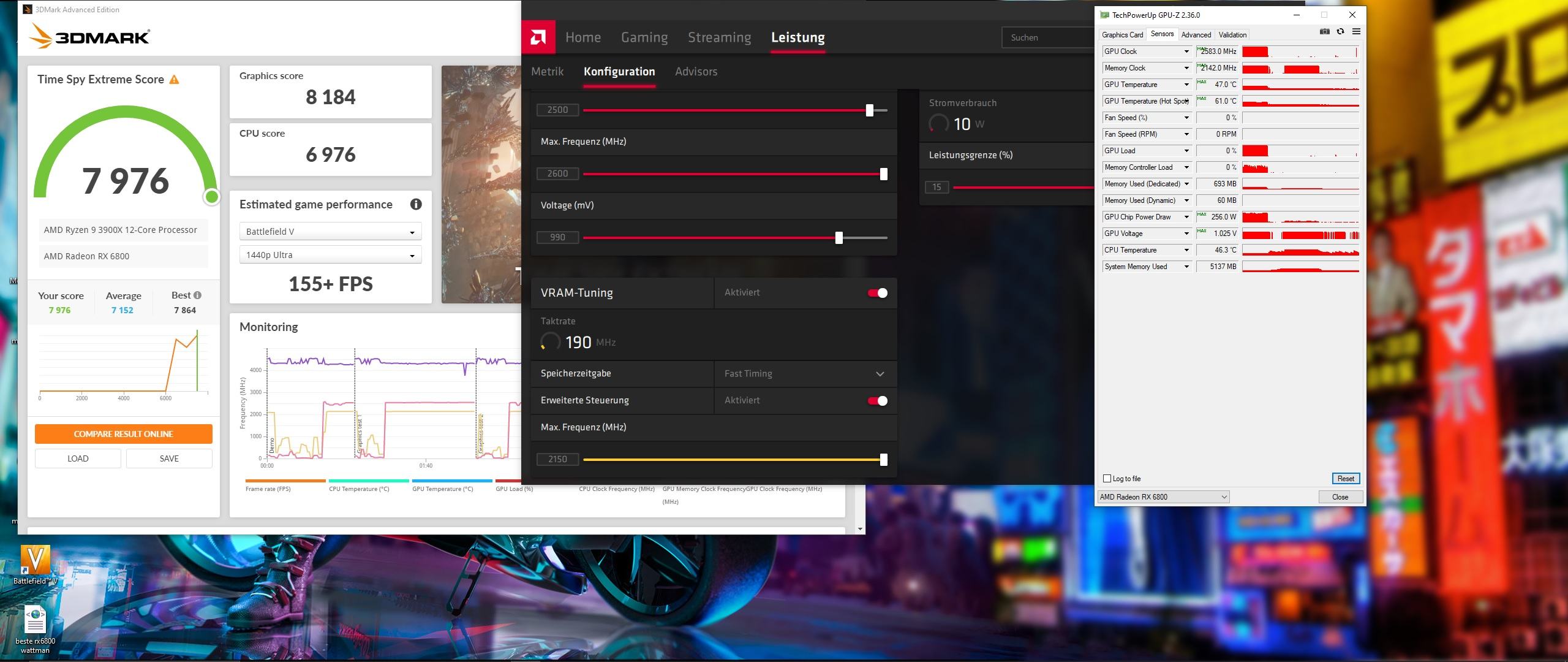Open the AMD Radeon RX 6800 device selector
1568x662 pixels.
point(1163,497)
